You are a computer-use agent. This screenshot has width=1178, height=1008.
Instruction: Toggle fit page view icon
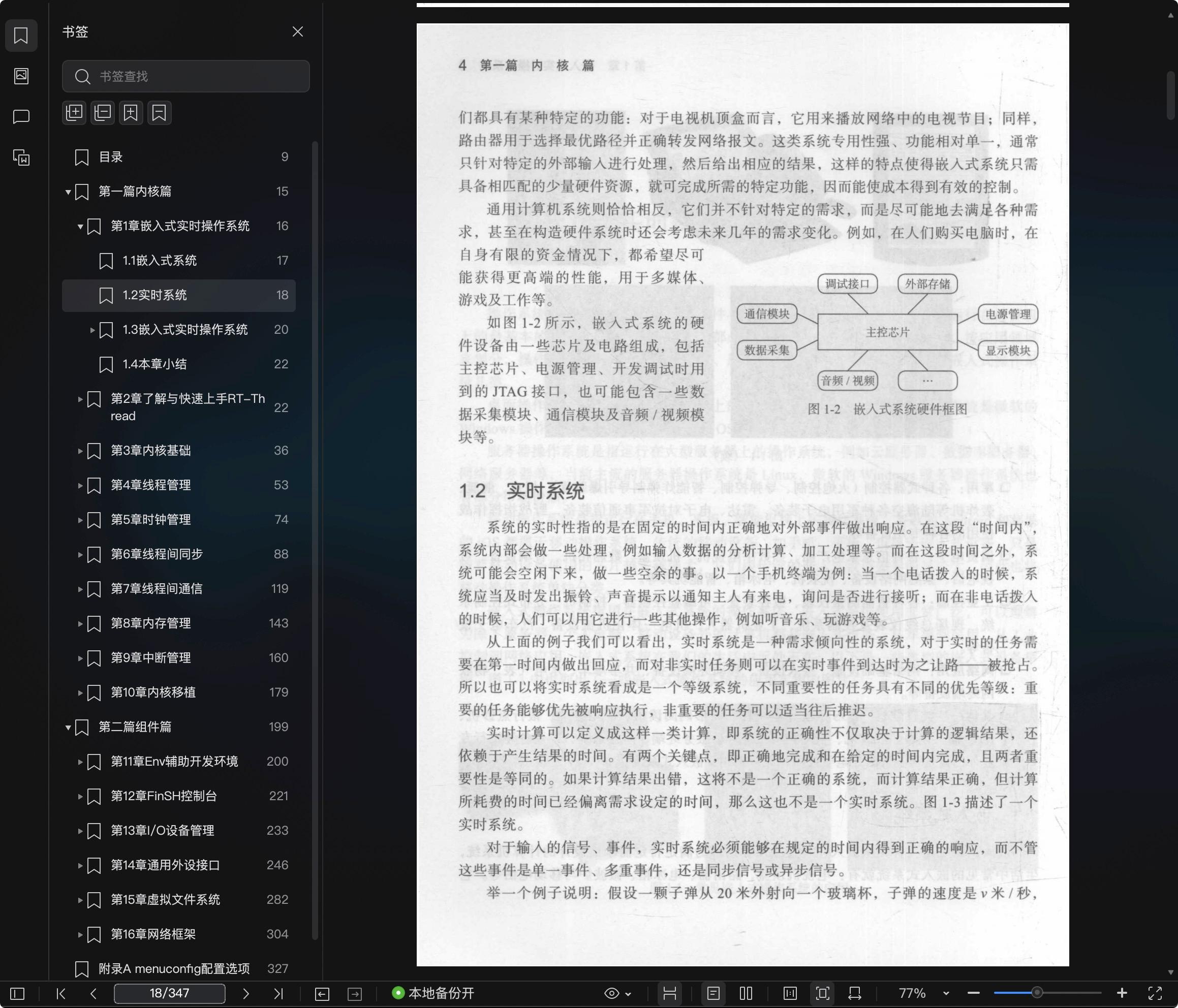coord(823,994)
